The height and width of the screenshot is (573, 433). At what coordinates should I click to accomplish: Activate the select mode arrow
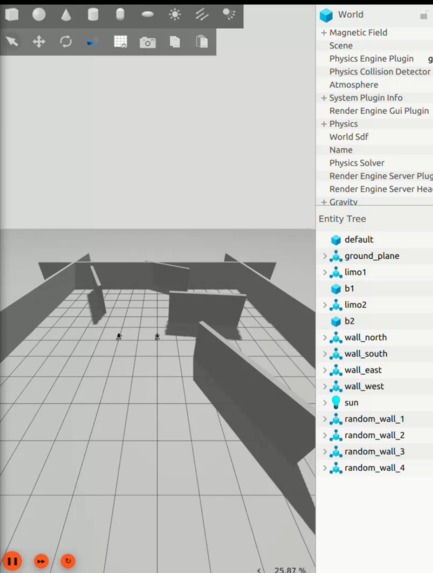[x=12, y=41]
